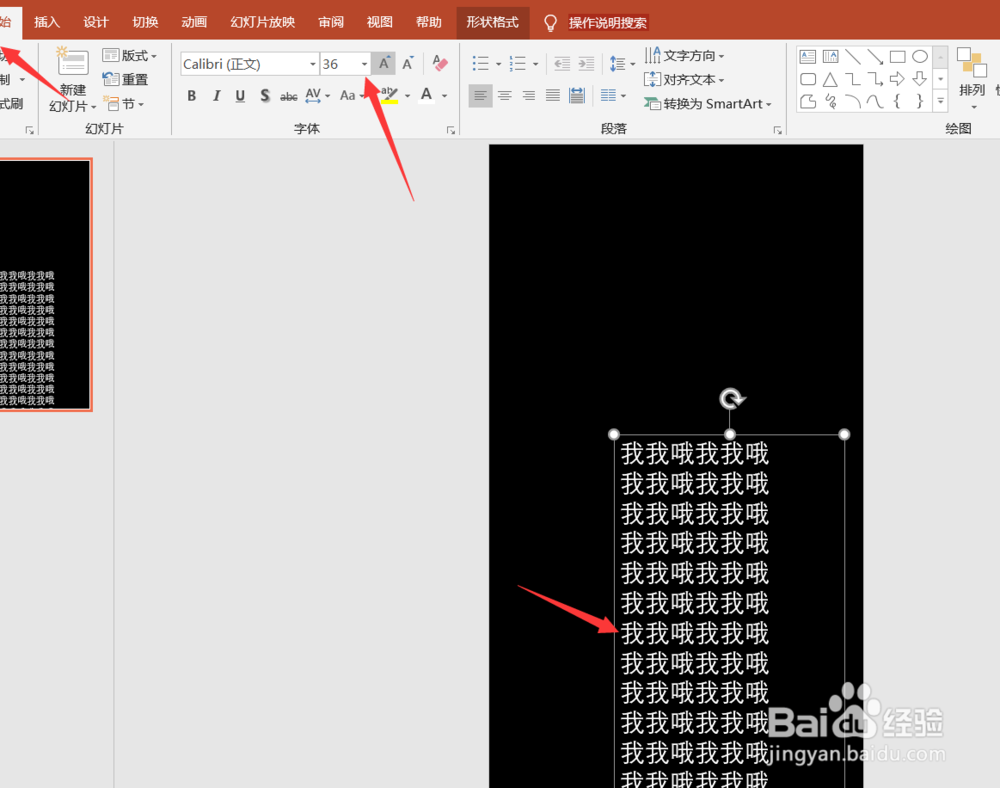Open the font color swatch
This screenshot has height=788, width=1000.
[x=428, y=96]
